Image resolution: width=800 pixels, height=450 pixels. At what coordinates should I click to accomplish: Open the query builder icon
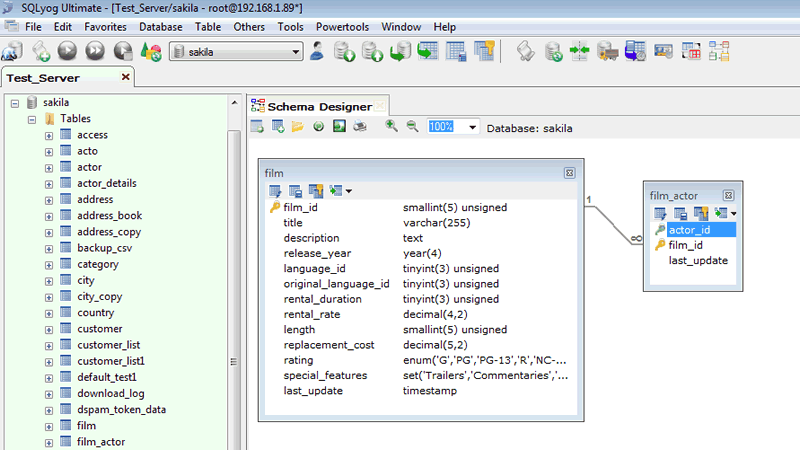[691, 52]
